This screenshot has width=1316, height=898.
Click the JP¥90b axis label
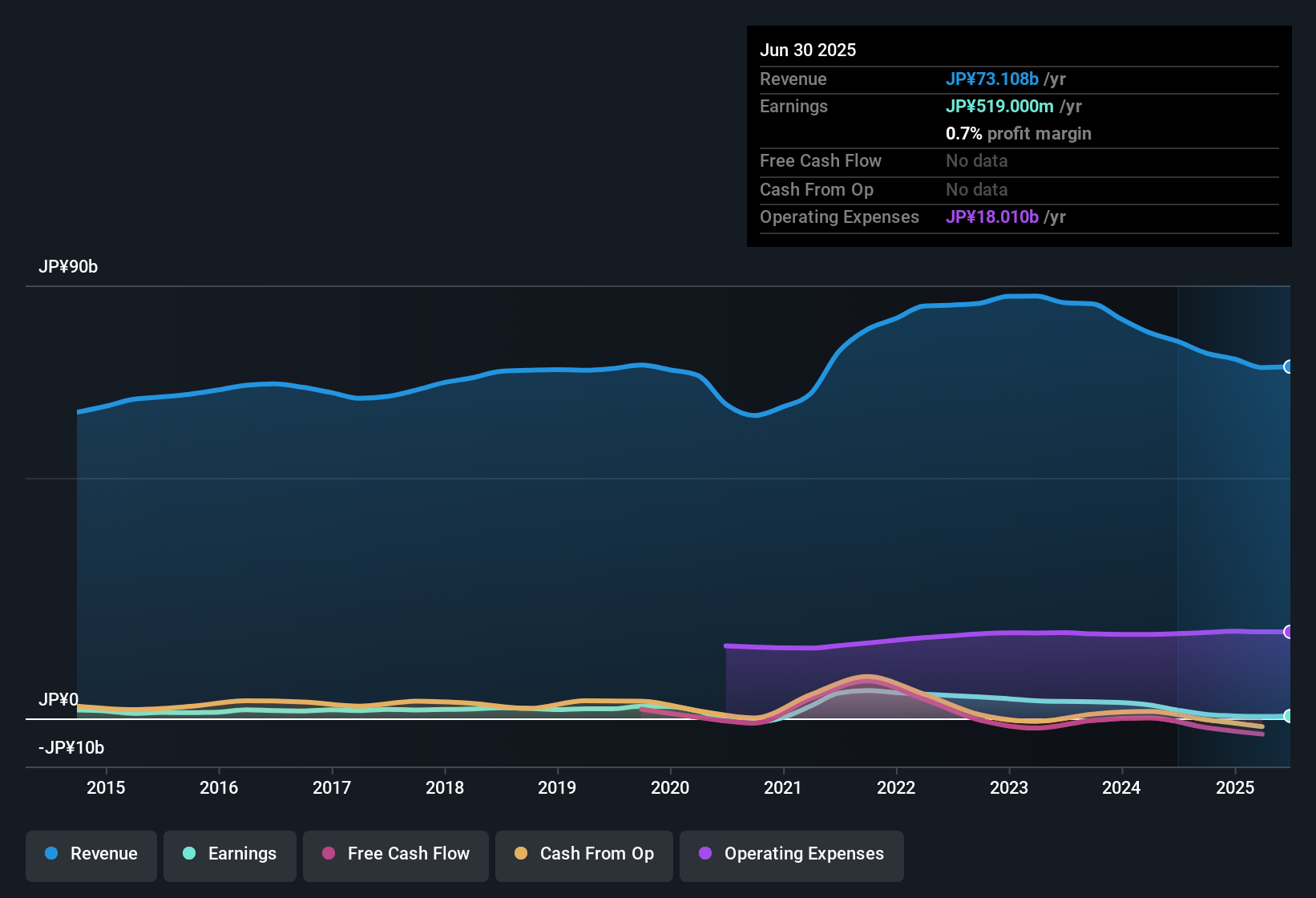pos(68,266)
